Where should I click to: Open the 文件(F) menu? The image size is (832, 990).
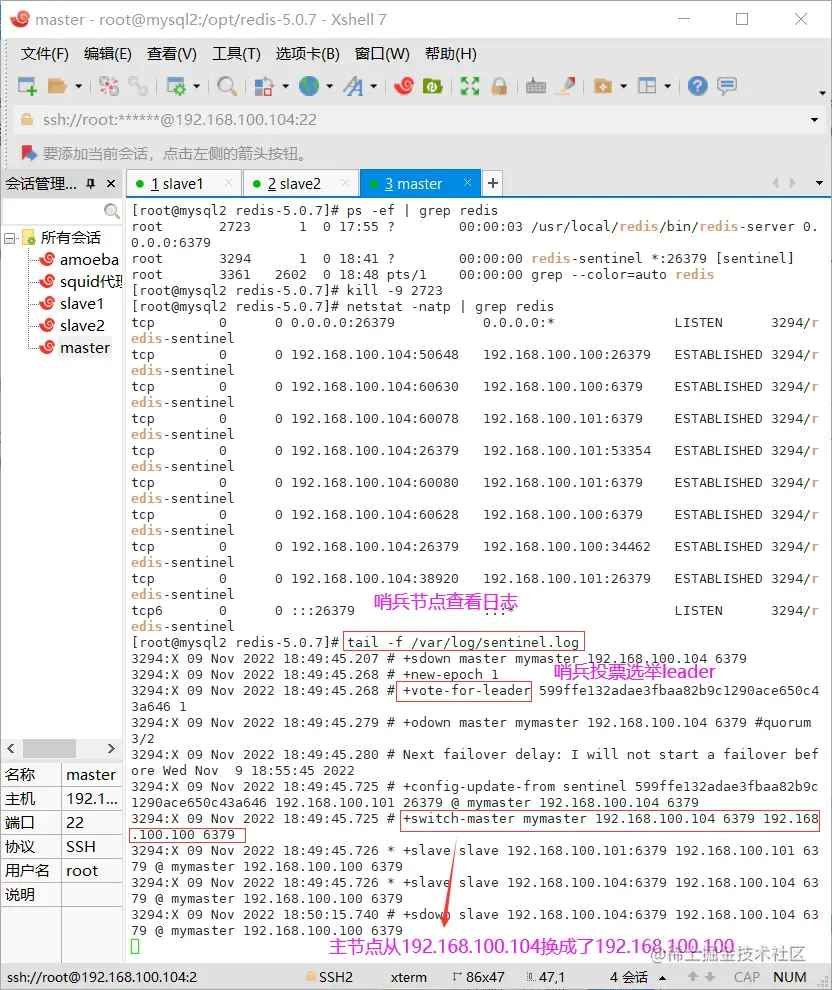click(44, 54)
